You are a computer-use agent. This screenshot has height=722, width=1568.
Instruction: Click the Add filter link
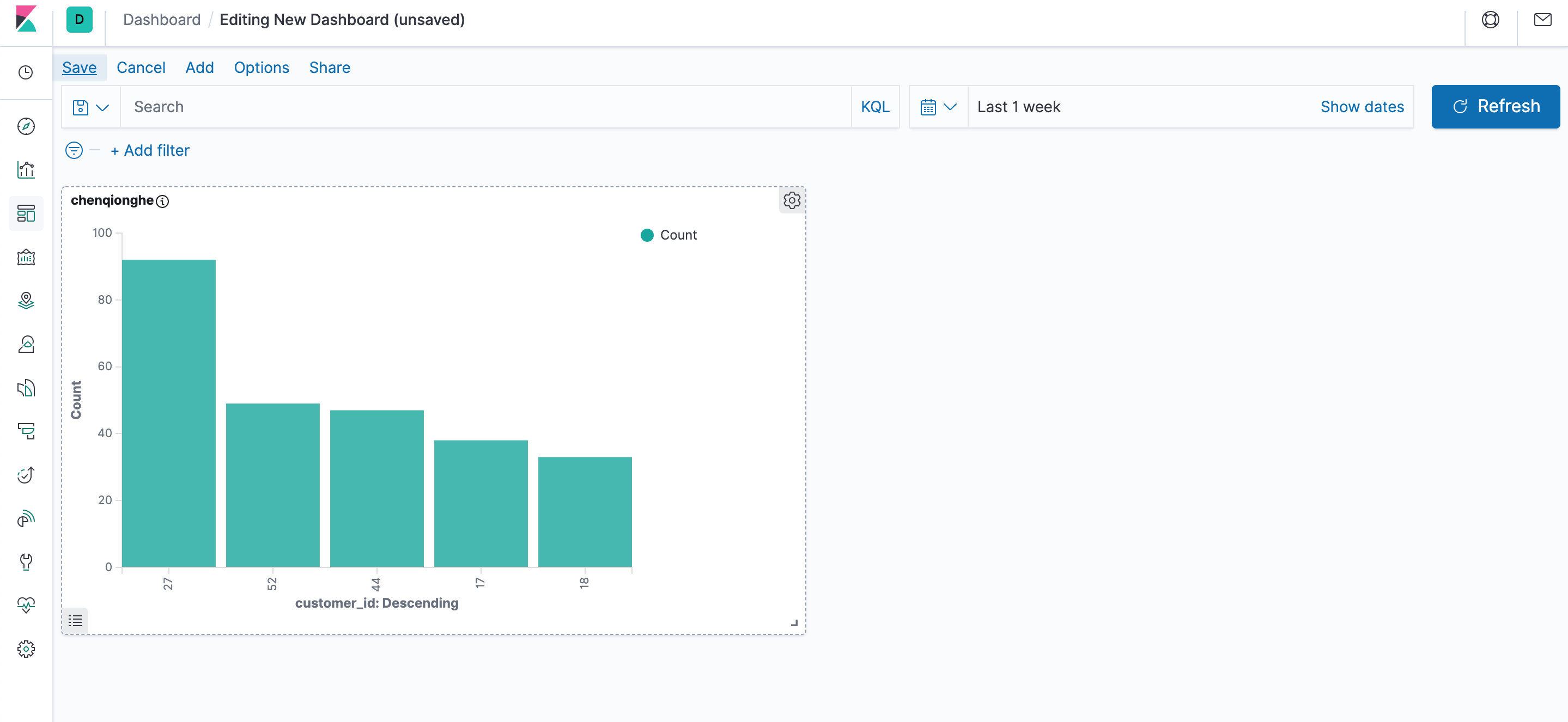(x=150, y=150)
